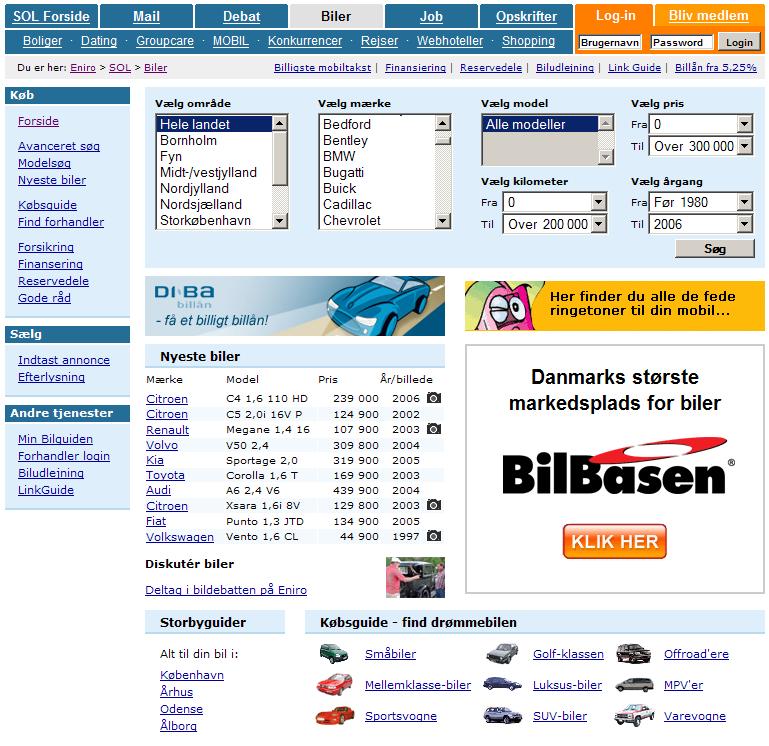Click the Varevogne pickup icon
The width and height of the screenshot is (769, 746).
point(634,716)
